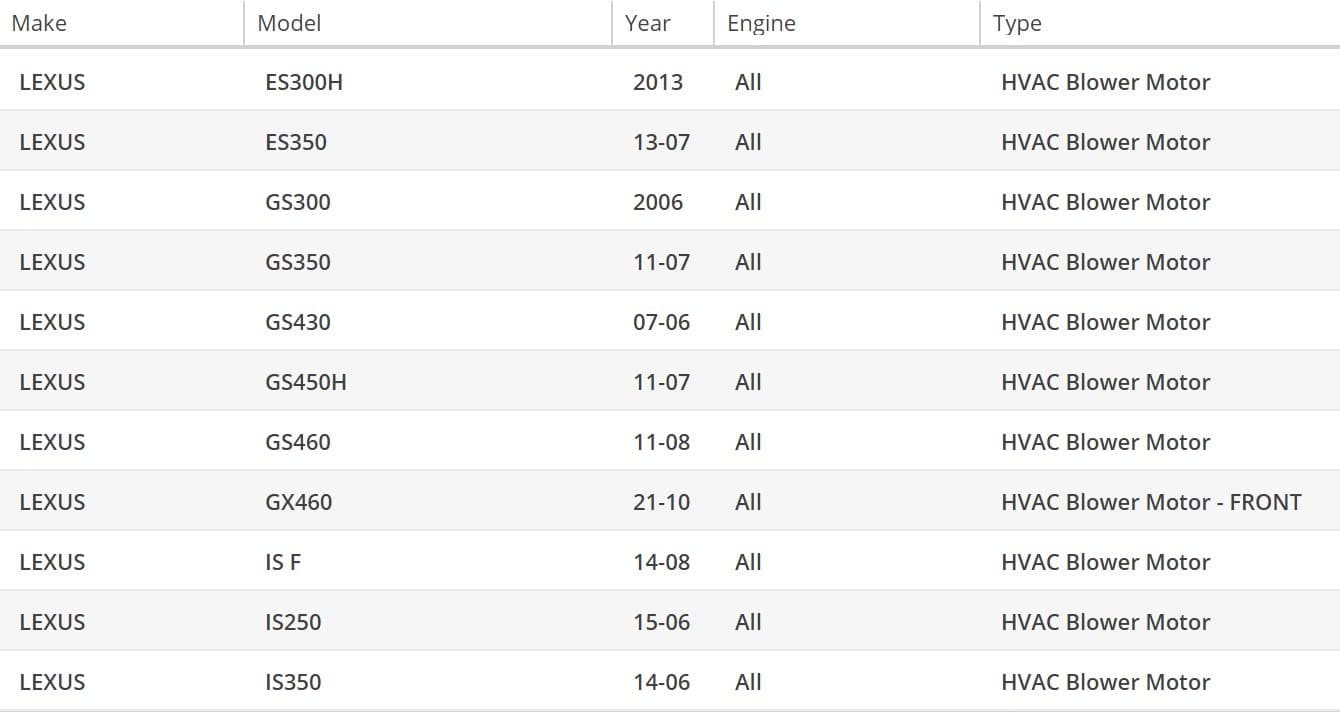Select the IS F model row

(283, 562)
